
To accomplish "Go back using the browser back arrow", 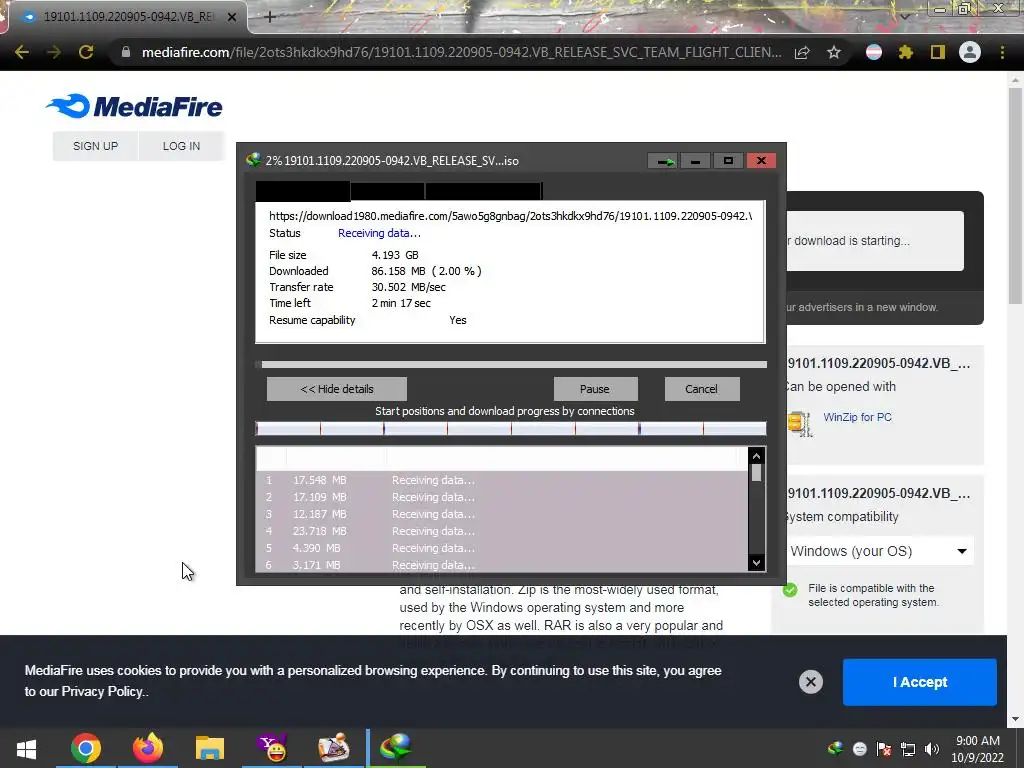I will [x=22, y=52].
